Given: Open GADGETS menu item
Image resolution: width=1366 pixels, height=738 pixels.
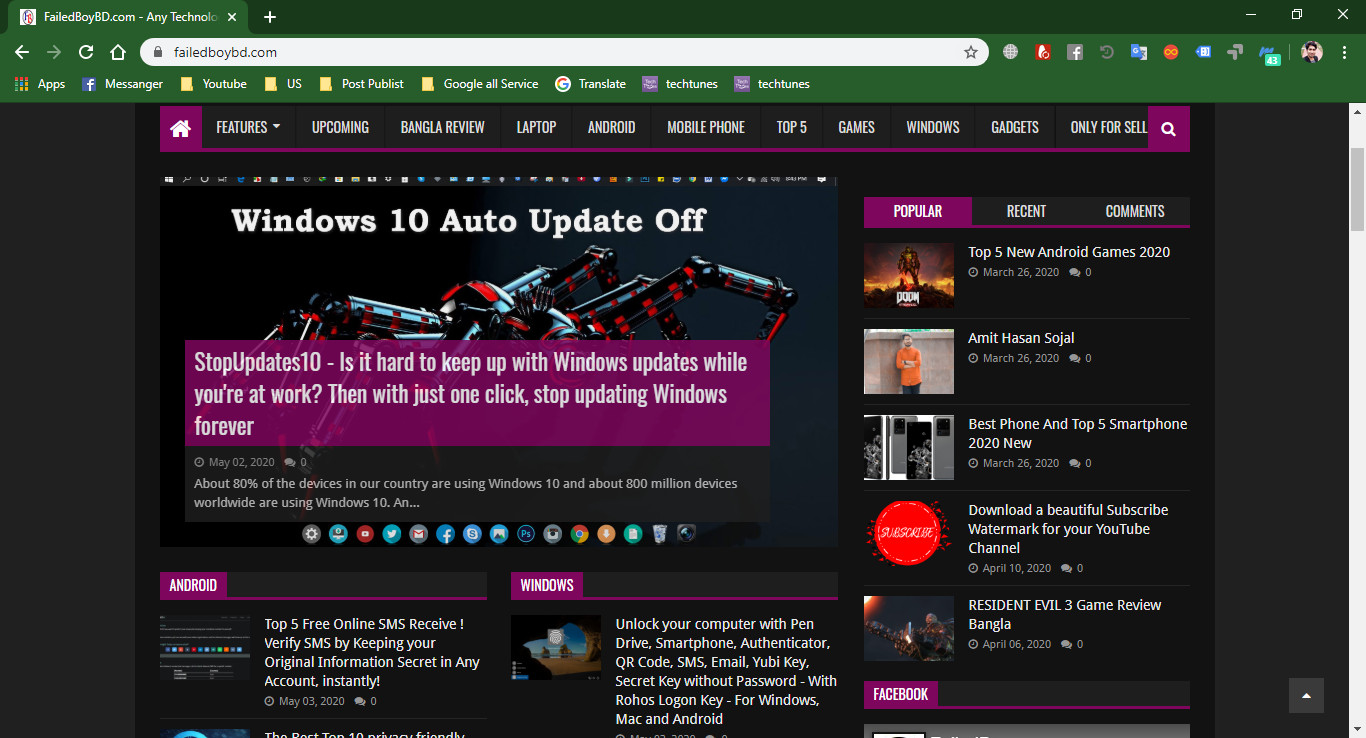Looking at the screenshot, I should [x=1015, y=128].
